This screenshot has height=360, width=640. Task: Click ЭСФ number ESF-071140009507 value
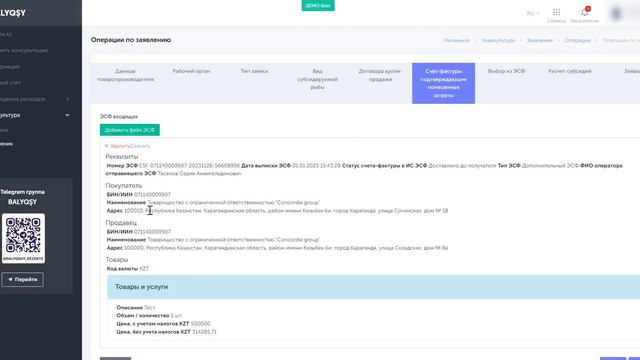[189, 166]
